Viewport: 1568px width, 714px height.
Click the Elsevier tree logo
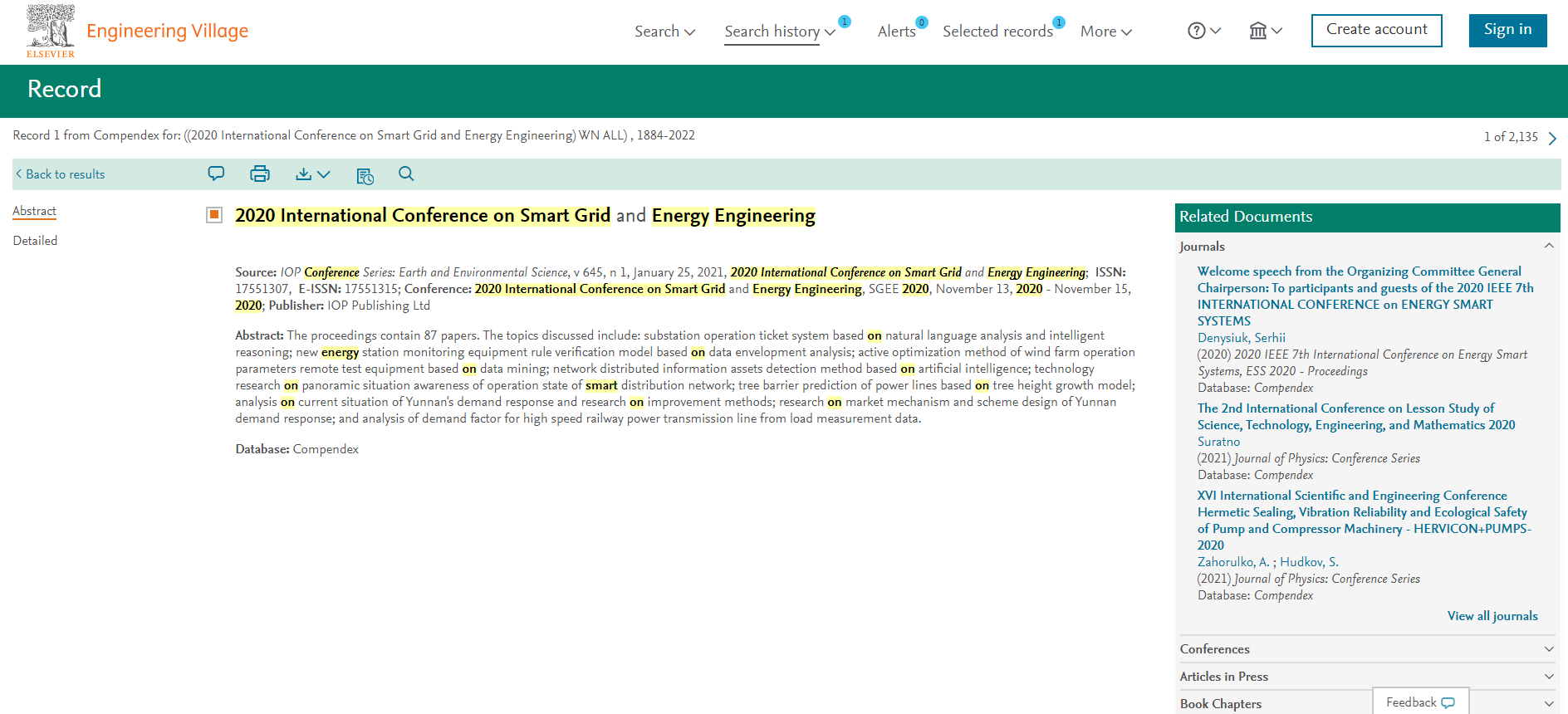[51, 31]
